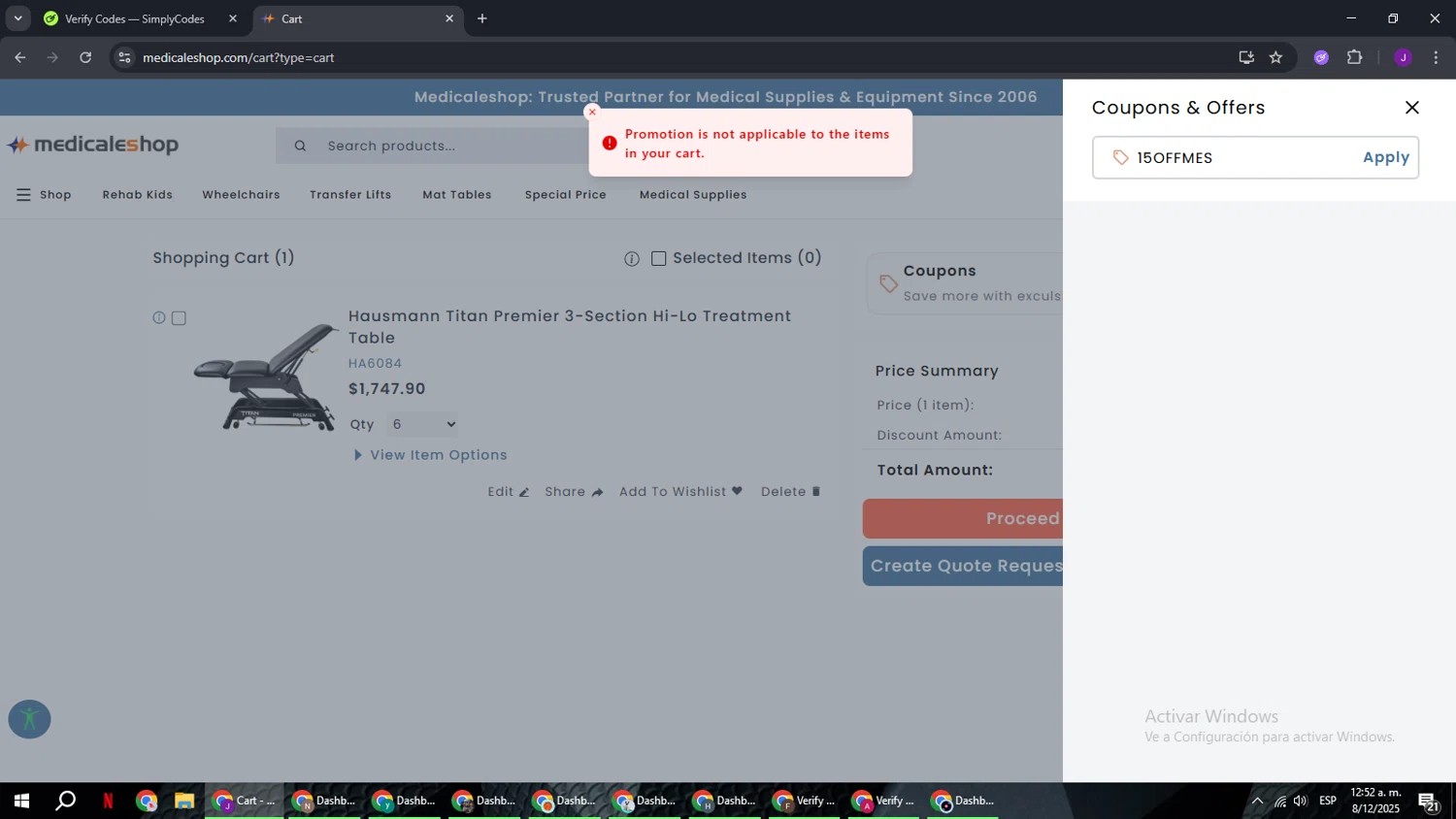Open the Shop hamburger menu
This screenshot has height=819, width=1456.
[44, 195]
